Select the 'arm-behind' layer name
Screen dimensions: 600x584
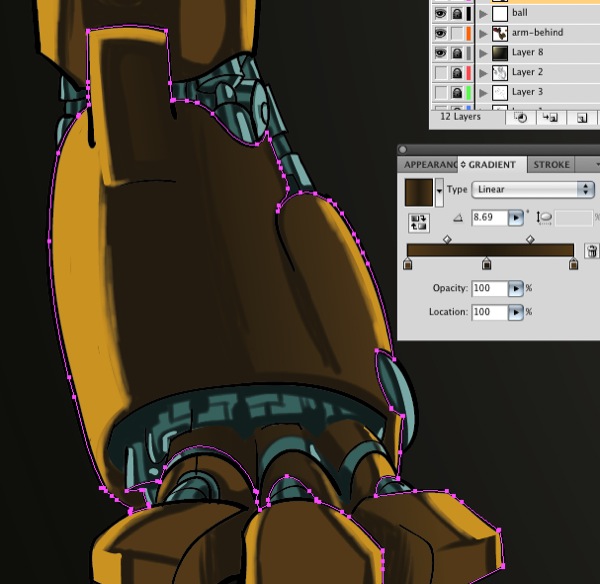pos(537,33)
